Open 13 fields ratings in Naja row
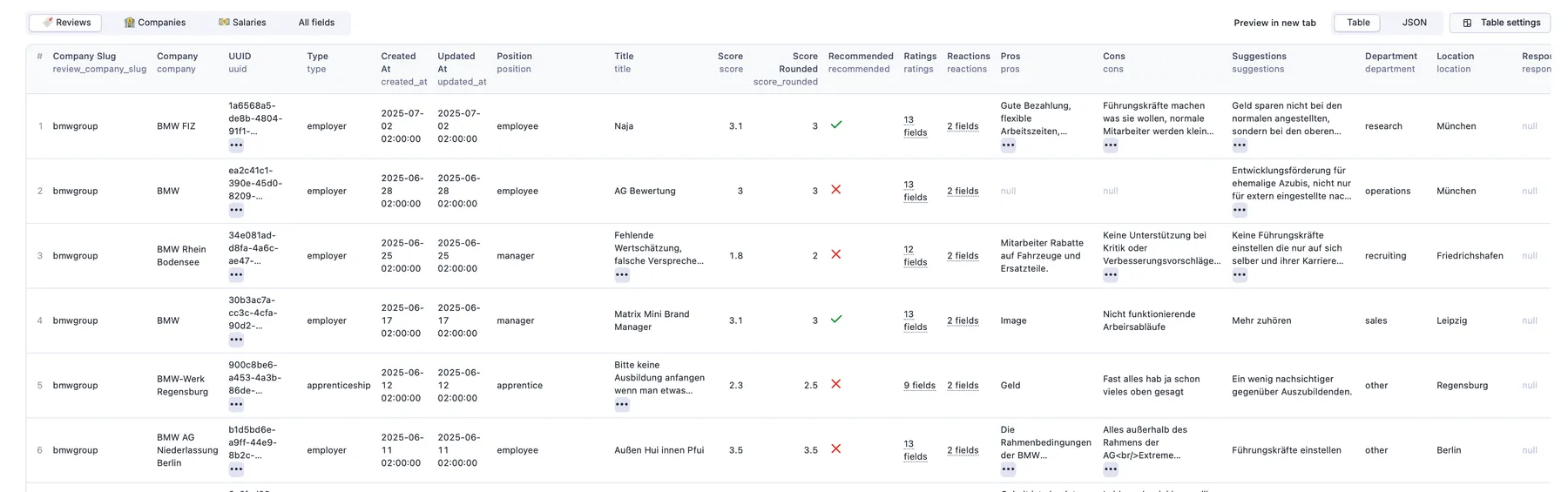Viewport: 1568px width, 492px height. 916,126
